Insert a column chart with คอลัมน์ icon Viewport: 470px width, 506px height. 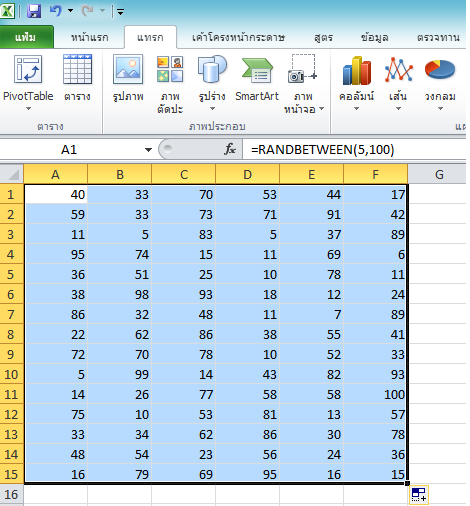[x=357, y=70]
